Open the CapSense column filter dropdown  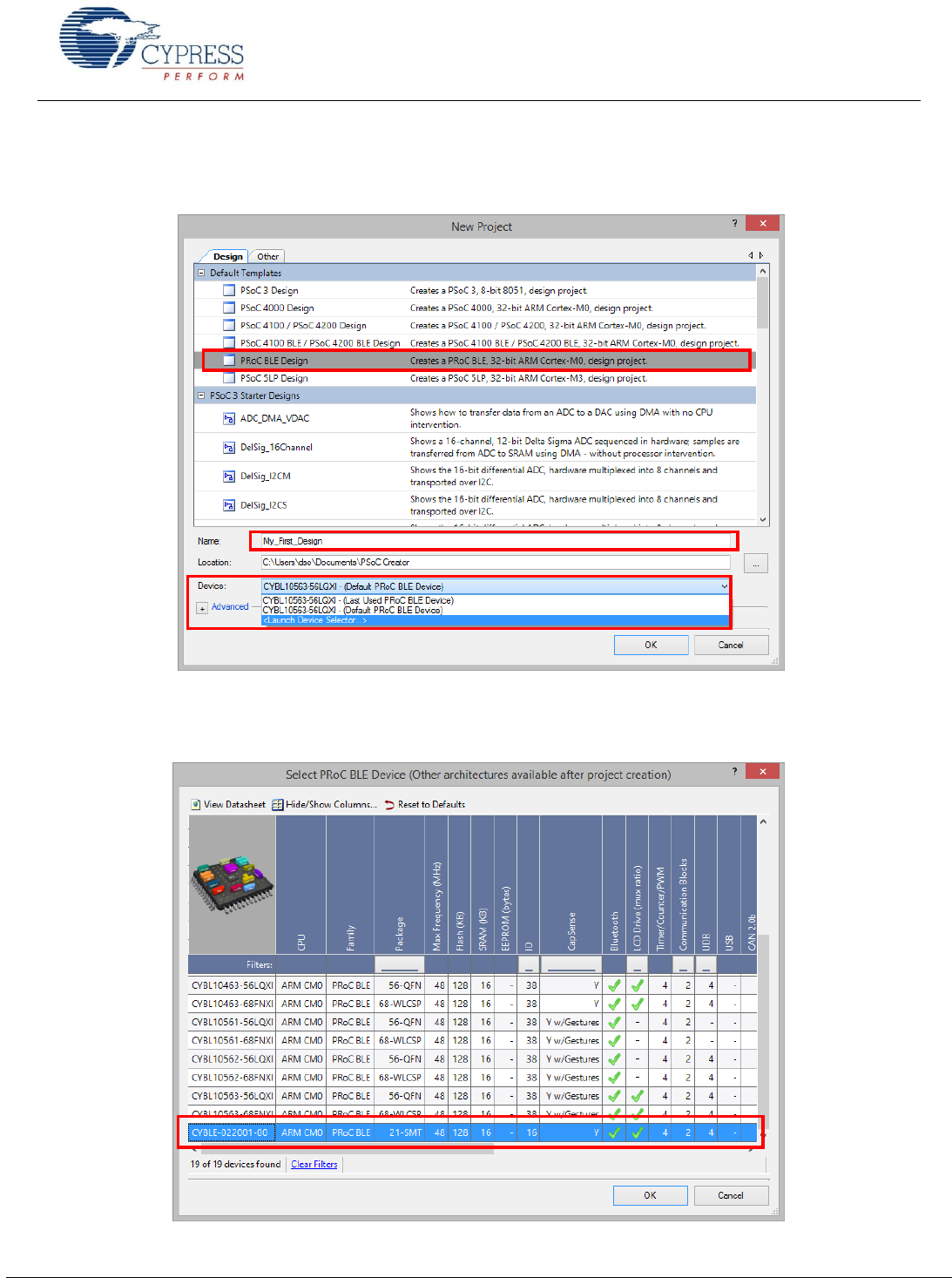pyautogui.click(x=571, y=964)
